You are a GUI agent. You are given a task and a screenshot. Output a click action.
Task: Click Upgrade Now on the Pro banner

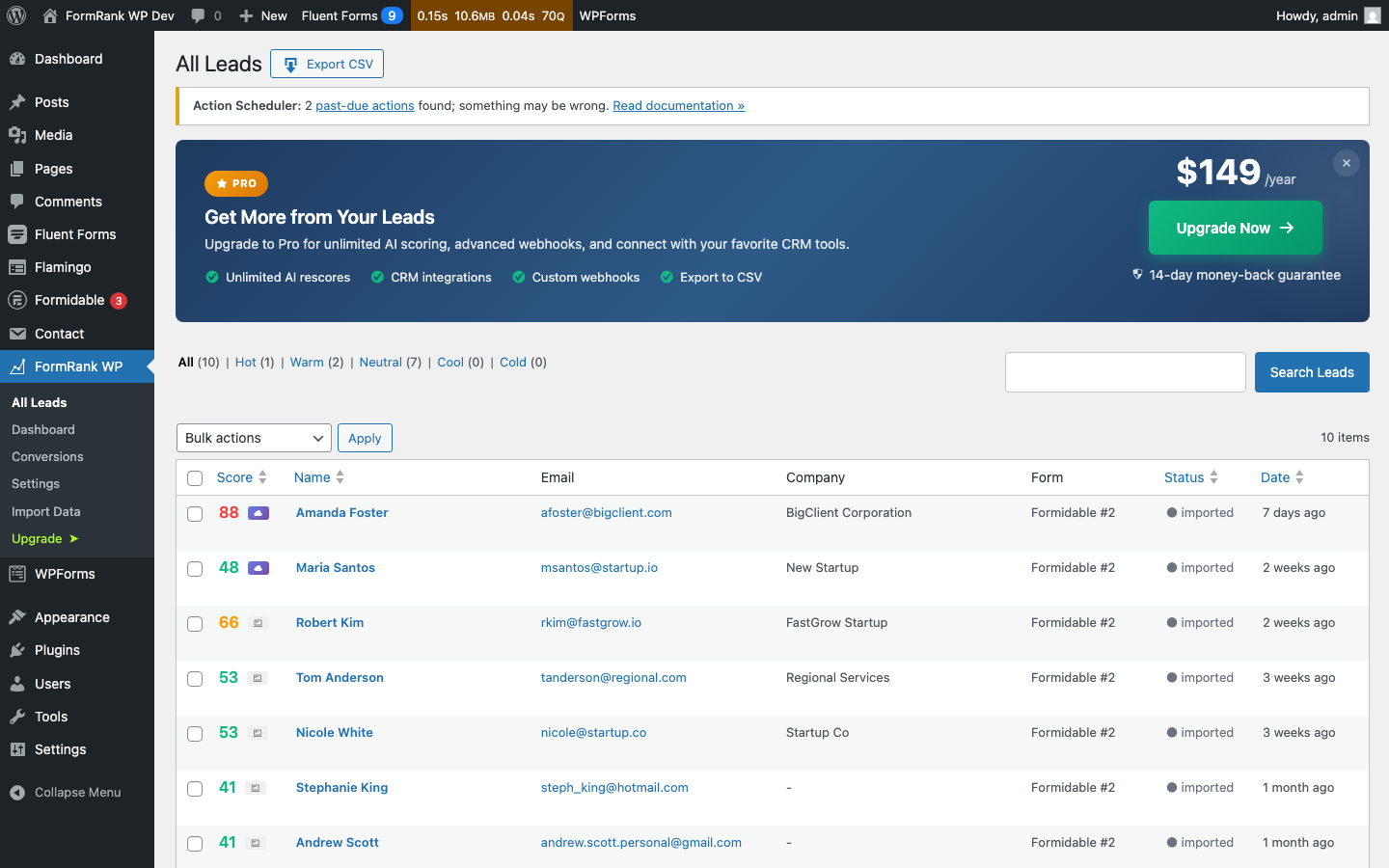(1236, 228)
